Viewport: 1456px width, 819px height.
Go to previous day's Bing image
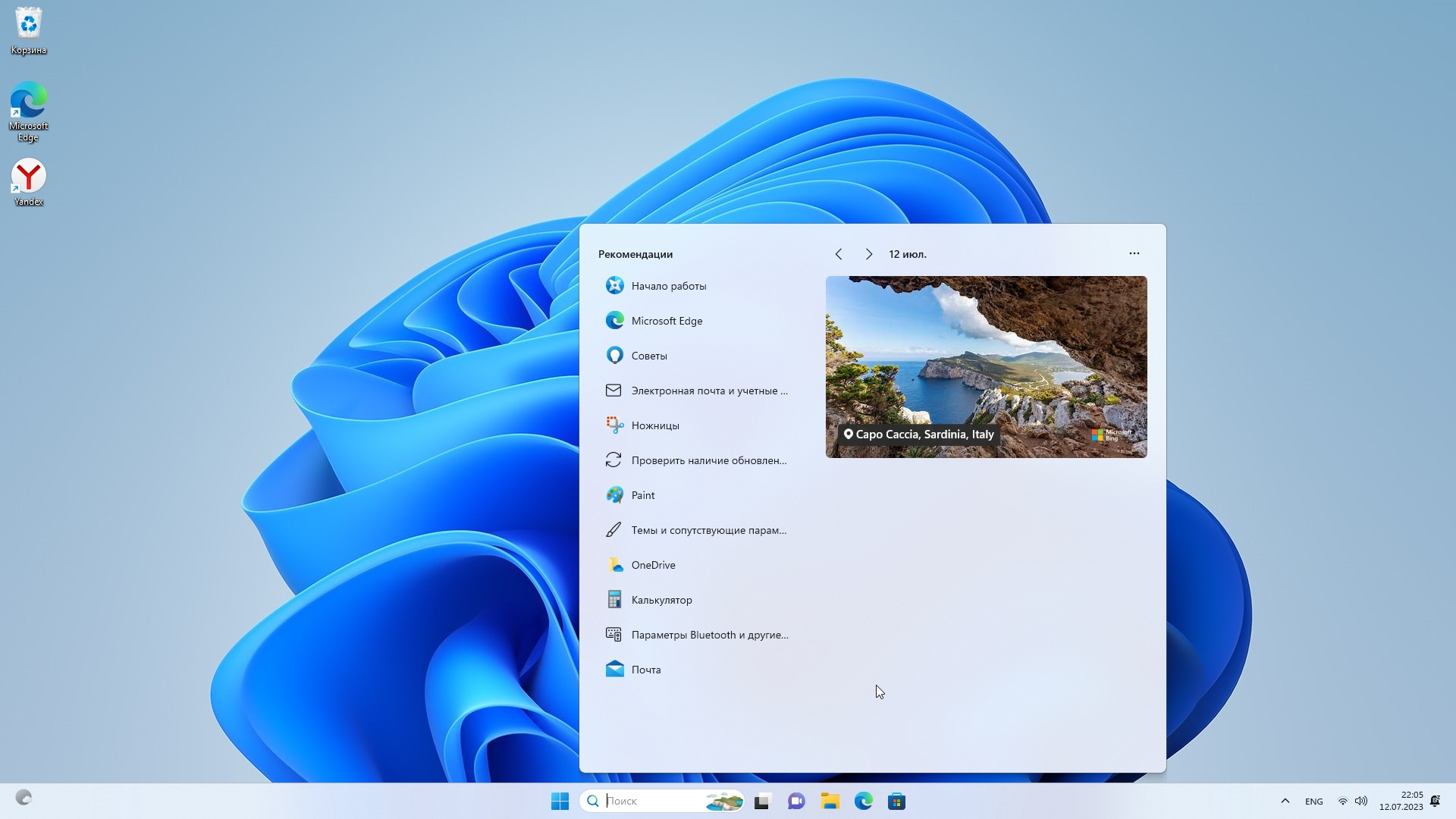[838, 254]
